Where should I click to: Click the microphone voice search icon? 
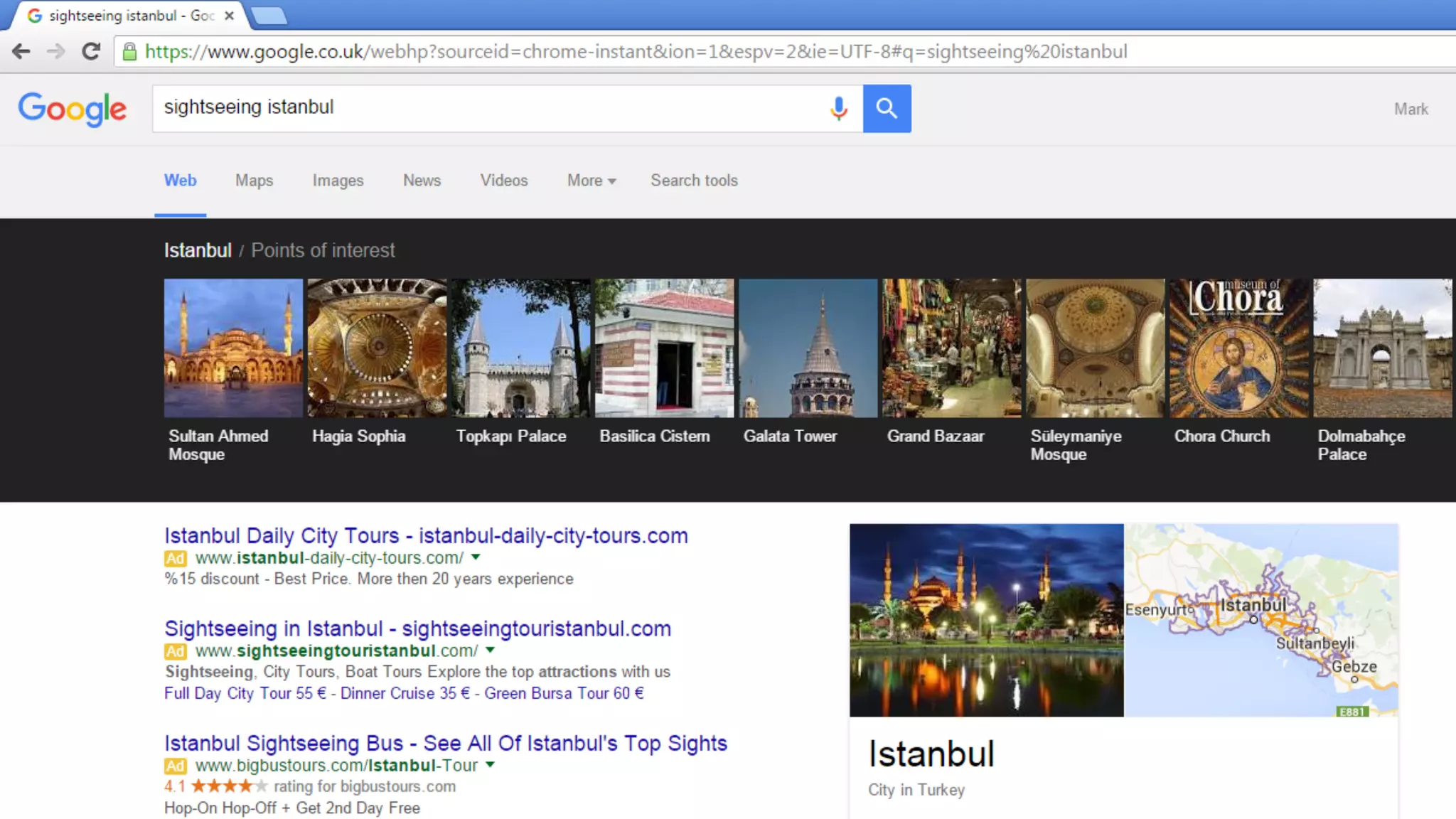(x=839, y=108)
